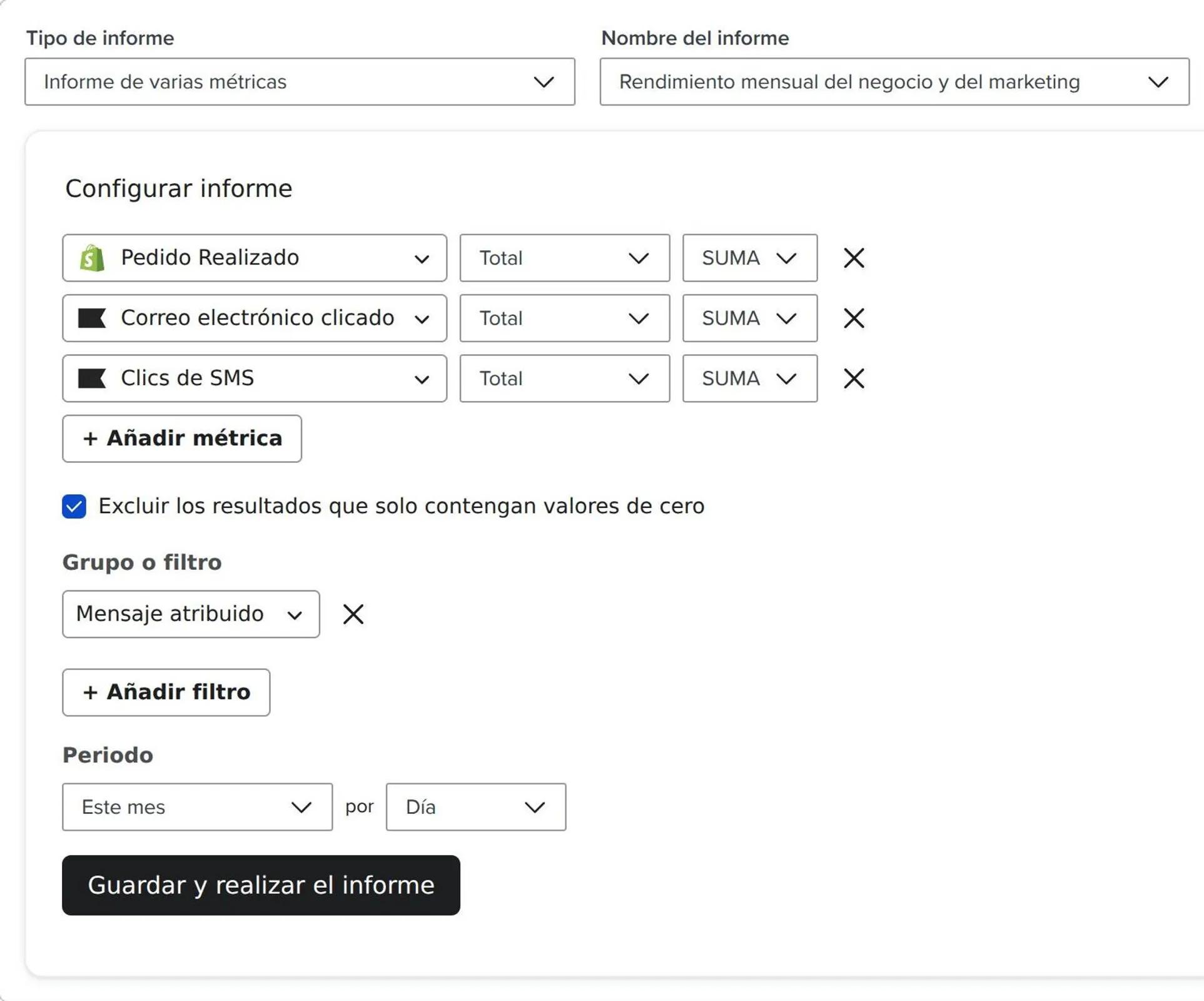Click the Añadir filtro button
Screen dimensions: 1204x1001
click(x=166, y=692)
